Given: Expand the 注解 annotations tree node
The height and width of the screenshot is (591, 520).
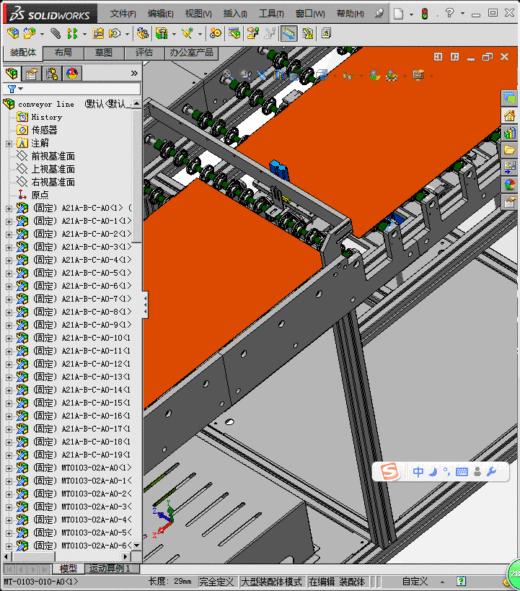Looking at the screenshot, I should click(x=9, y=143).
